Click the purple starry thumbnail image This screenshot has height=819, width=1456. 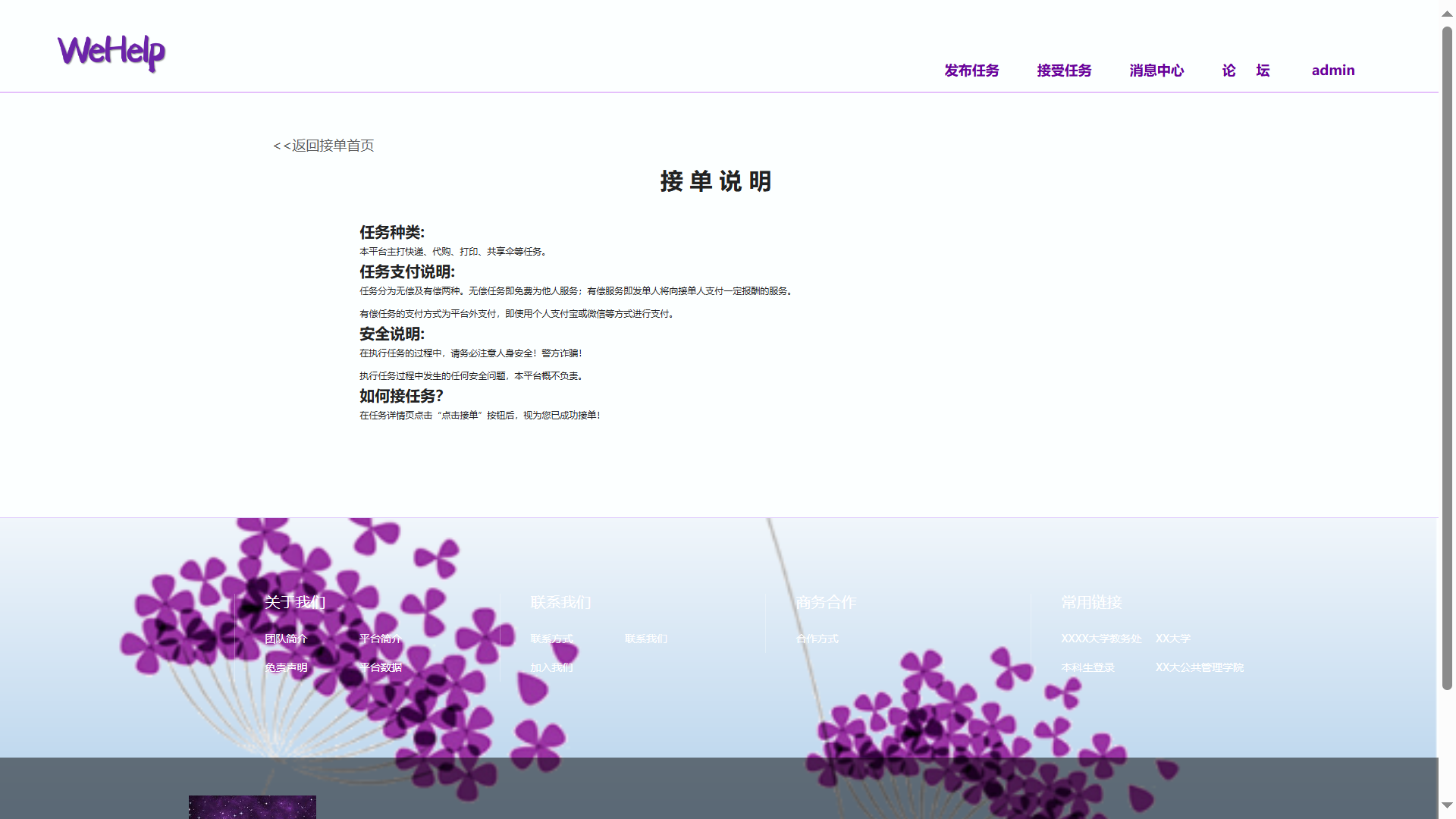pyautogui.click(x=252, y=807)
